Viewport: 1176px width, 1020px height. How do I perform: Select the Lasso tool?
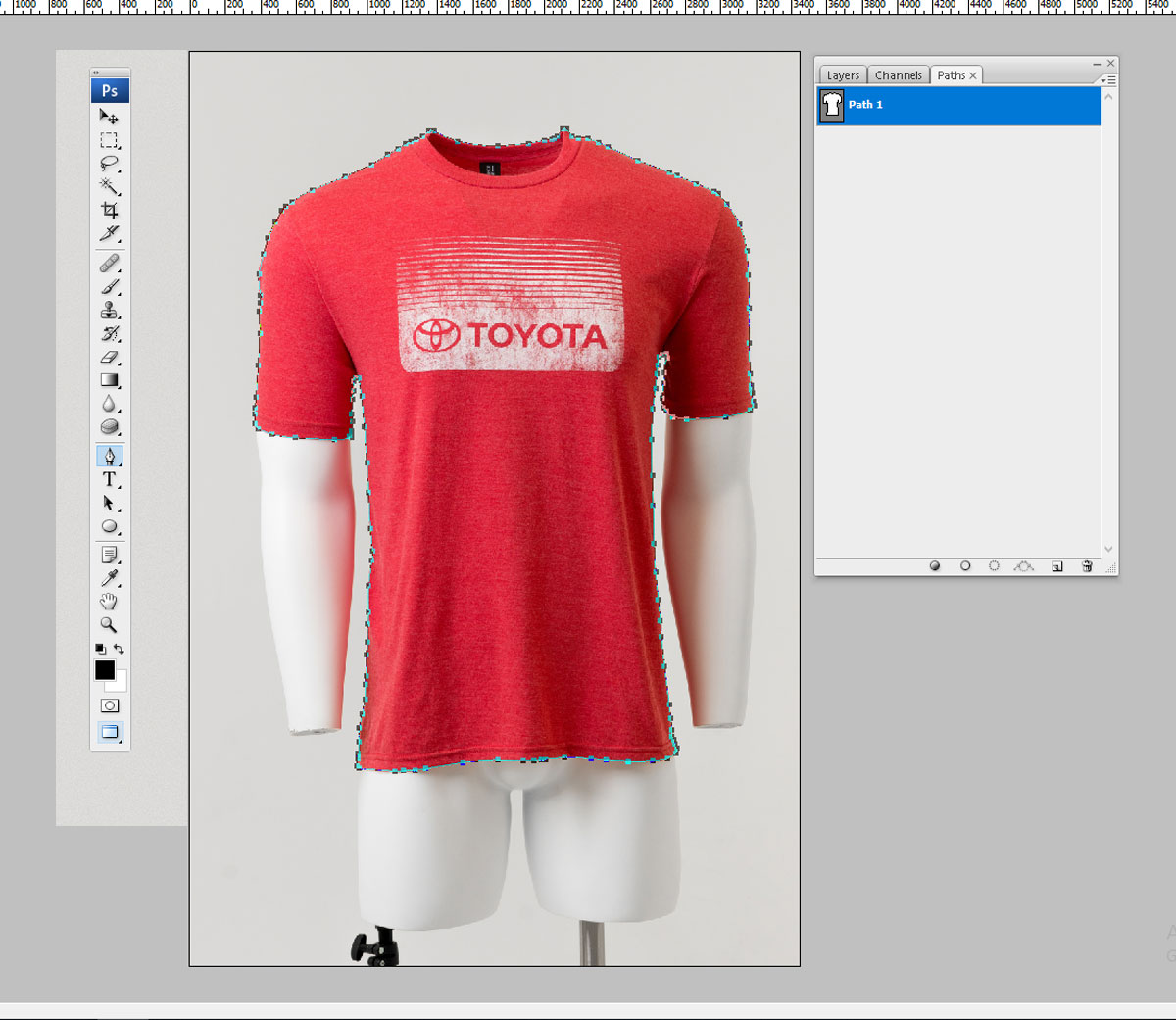(x=109, y=164)
